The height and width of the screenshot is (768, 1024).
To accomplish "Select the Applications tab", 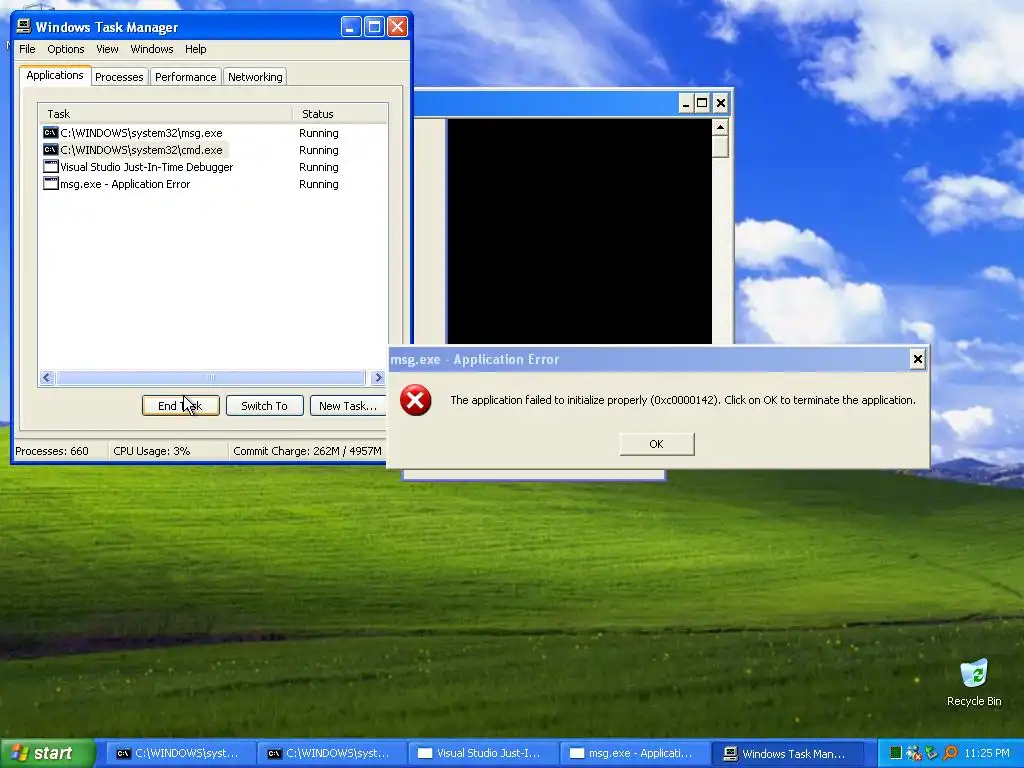I will 55,75.
